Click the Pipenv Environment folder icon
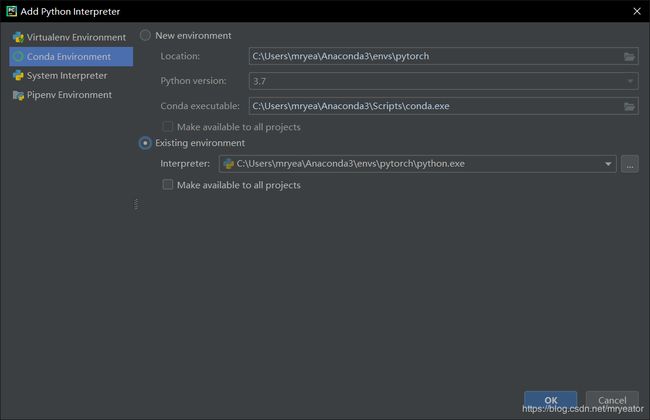Viewport: 650px width, 420px height. pos(18,95)
